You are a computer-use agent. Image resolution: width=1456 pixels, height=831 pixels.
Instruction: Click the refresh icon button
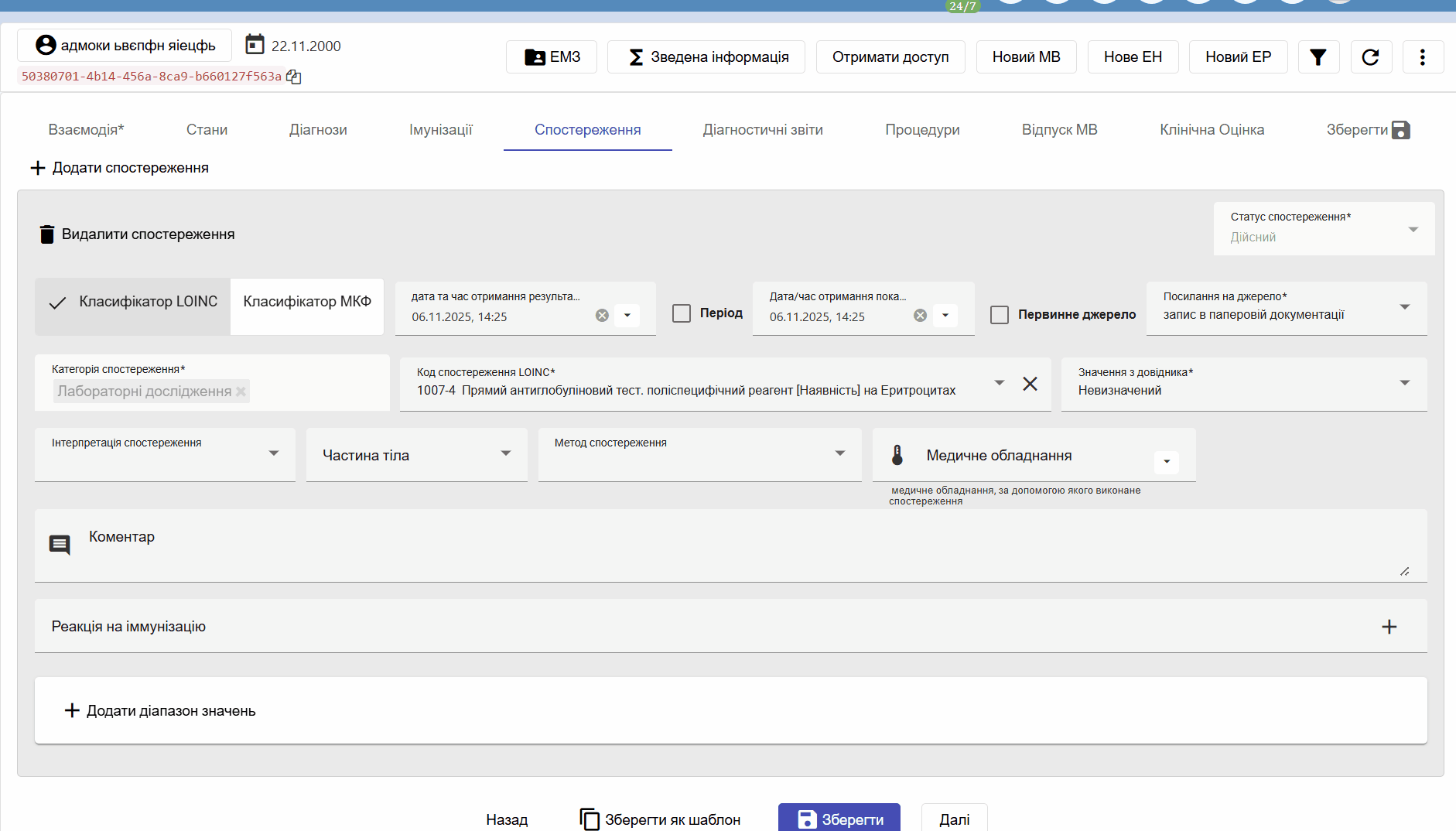point(1371,57)
